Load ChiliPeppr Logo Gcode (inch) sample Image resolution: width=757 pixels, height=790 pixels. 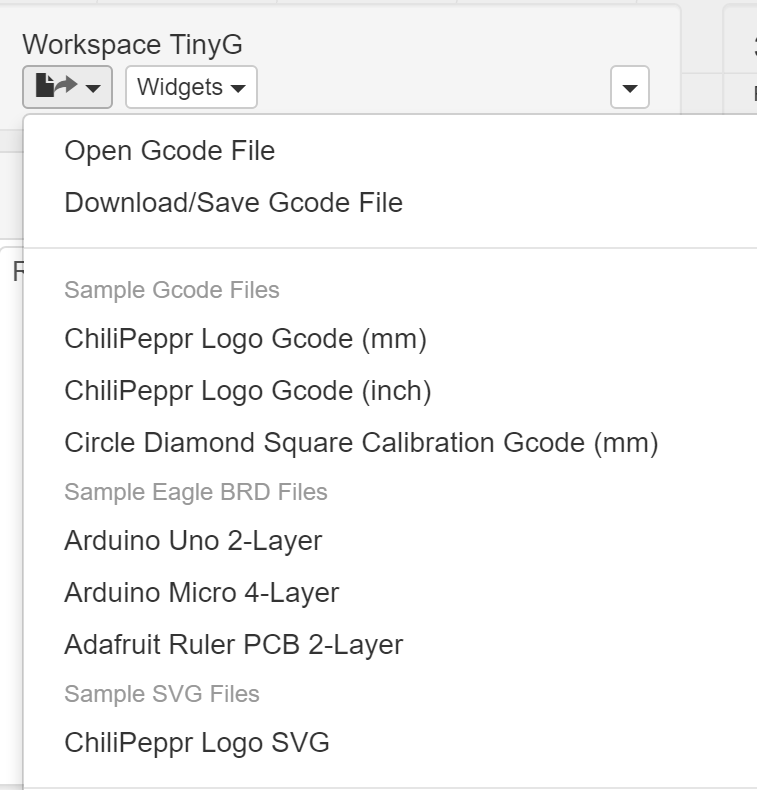coord(247,391)
